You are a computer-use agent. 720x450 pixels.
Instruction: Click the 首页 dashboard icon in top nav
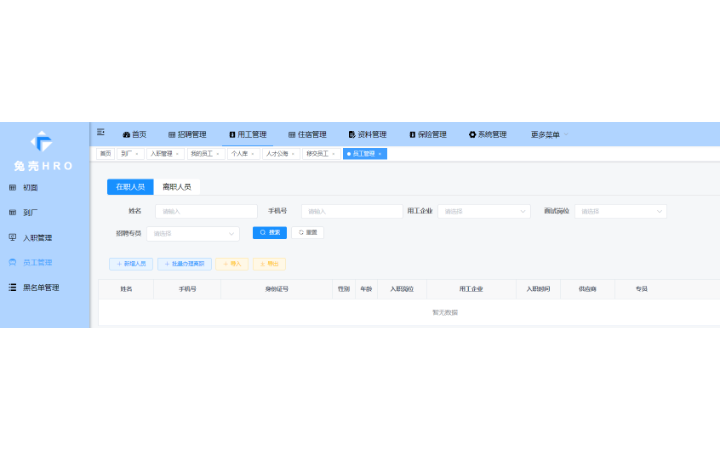point(126,135)
